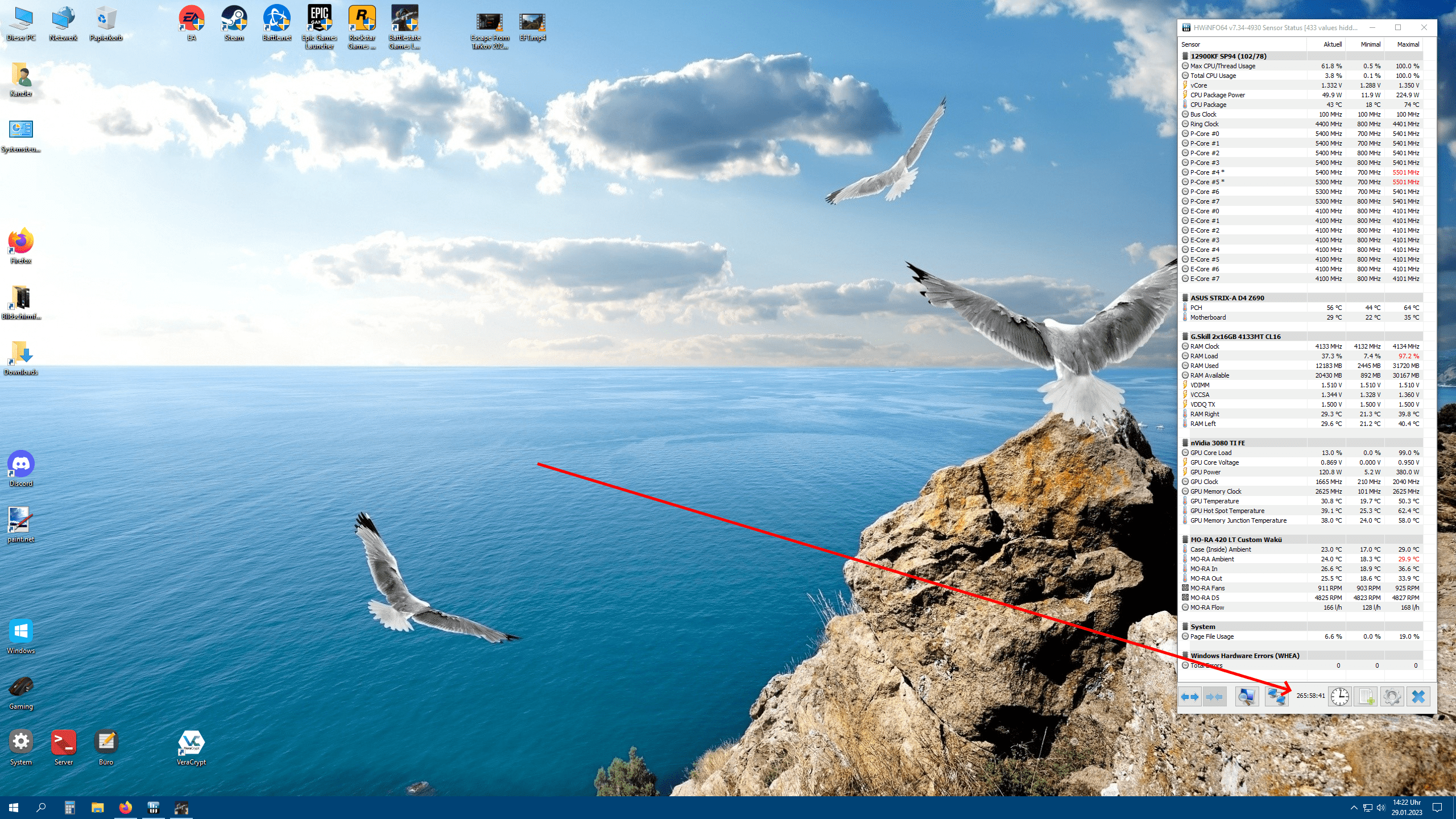Select CPU Package Power sensor row
The width and height of the screenshot is (1456, 819).
pyautogui.click(x=1301, y=95)
